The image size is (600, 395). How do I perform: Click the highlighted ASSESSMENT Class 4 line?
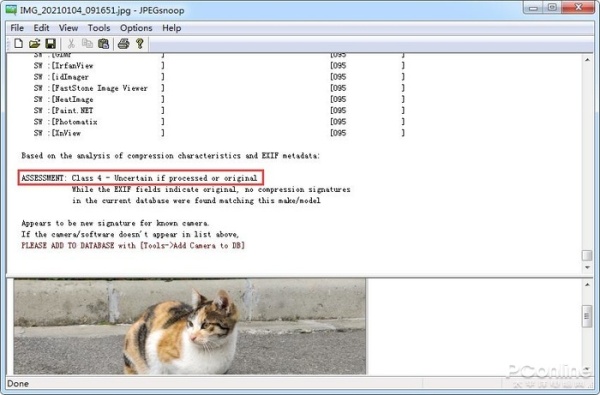pos(140,178)
